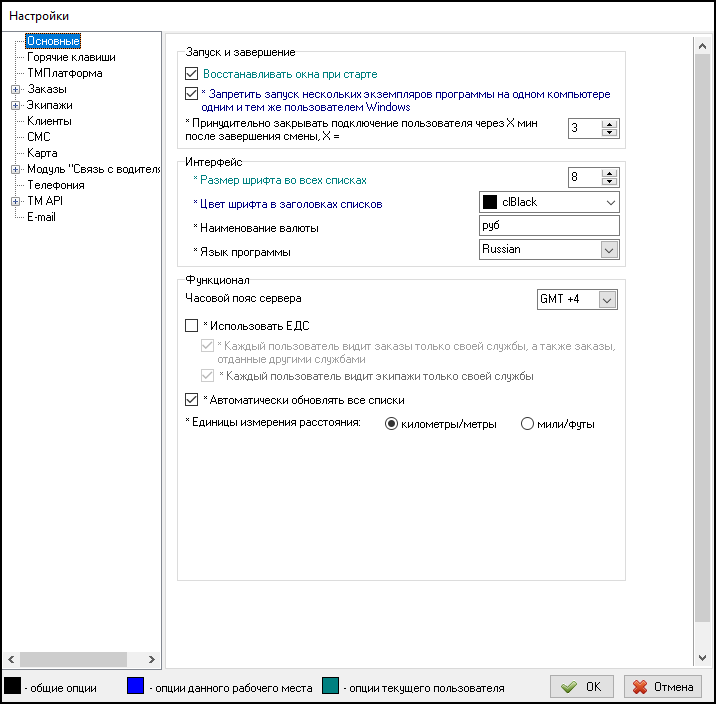Expand the Заказы tree node
The image size is (716, 704).
[15, 89]
